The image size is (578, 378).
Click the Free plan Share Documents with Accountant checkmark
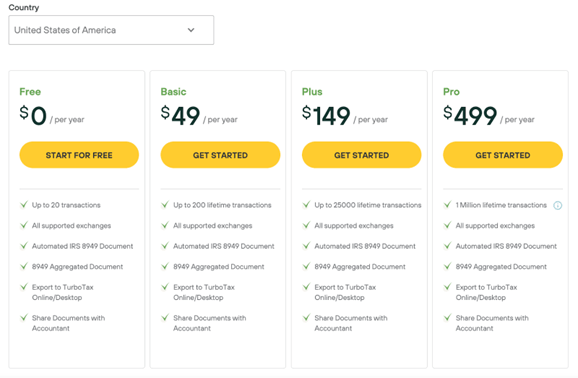[x=24, y=317]
